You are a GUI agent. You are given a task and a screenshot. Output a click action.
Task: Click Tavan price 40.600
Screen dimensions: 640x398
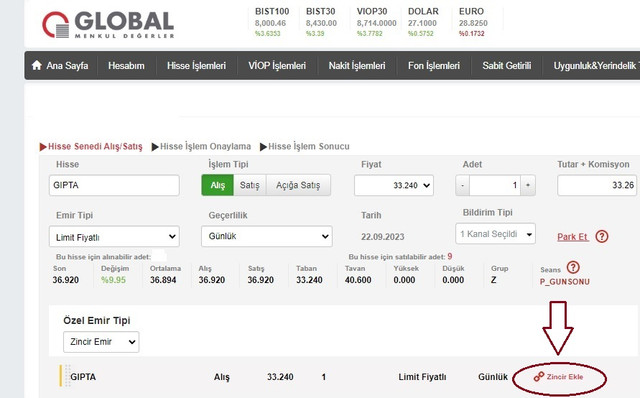click(x=358, y=280)
